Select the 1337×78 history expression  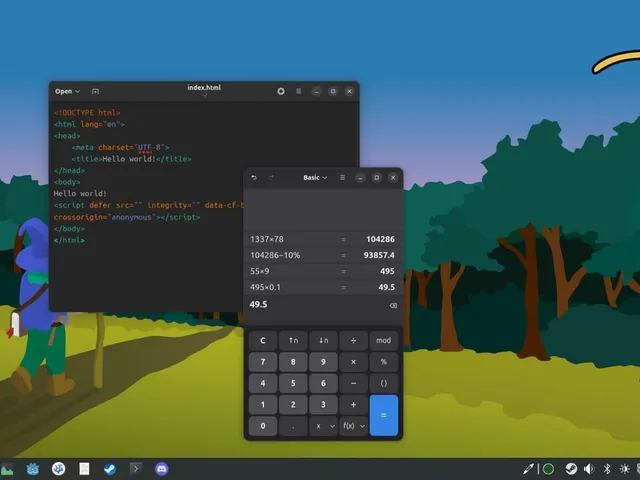pyautogui.click(x=267, y=239)
